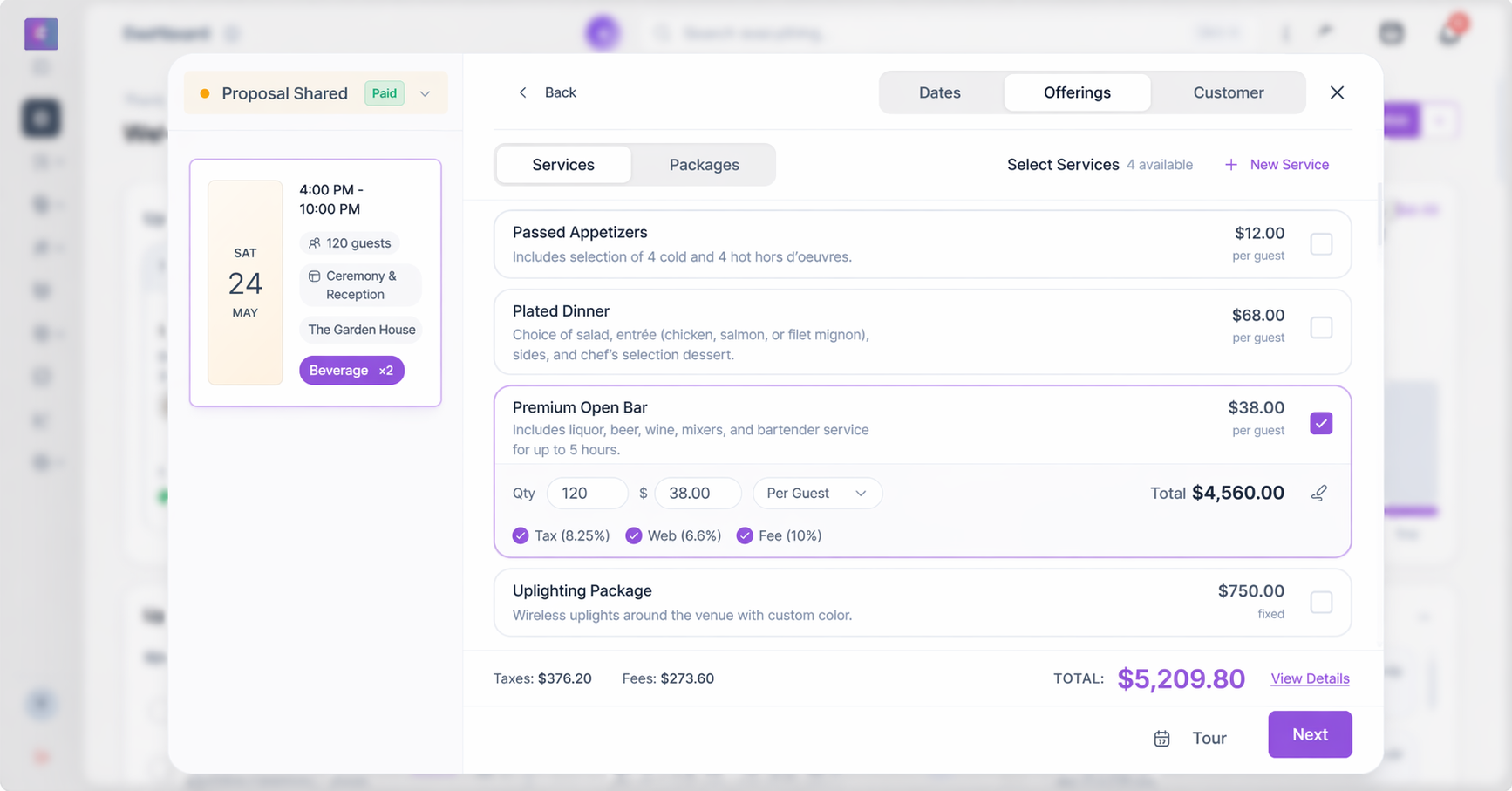Click the pencil edit icon beside Total
Image resolution: width=1512 pixels, height=791 pixels.
(1319, 493)
